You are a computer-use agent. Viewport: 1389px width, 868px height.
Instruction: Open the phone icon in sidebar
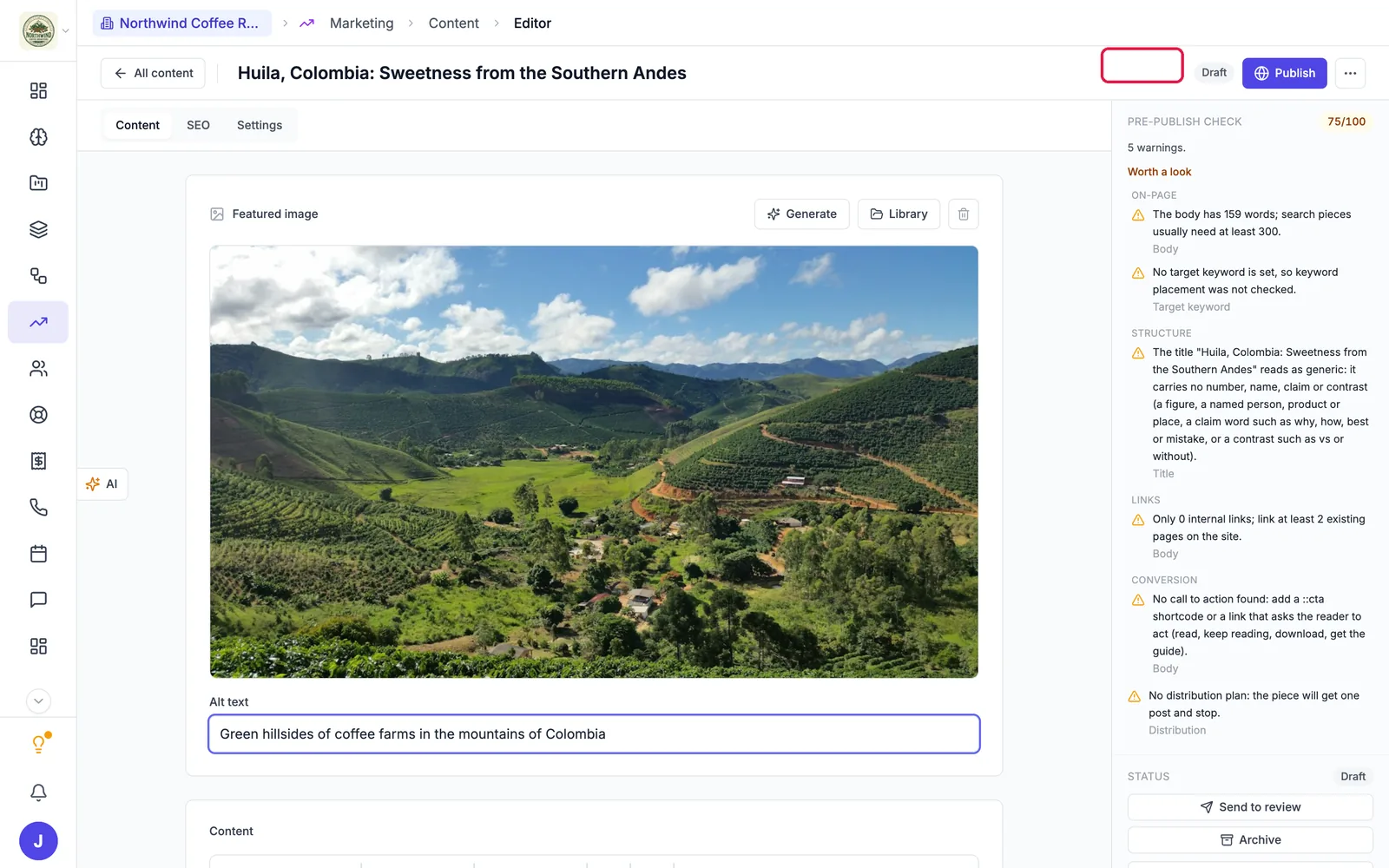tap(38, 507)
